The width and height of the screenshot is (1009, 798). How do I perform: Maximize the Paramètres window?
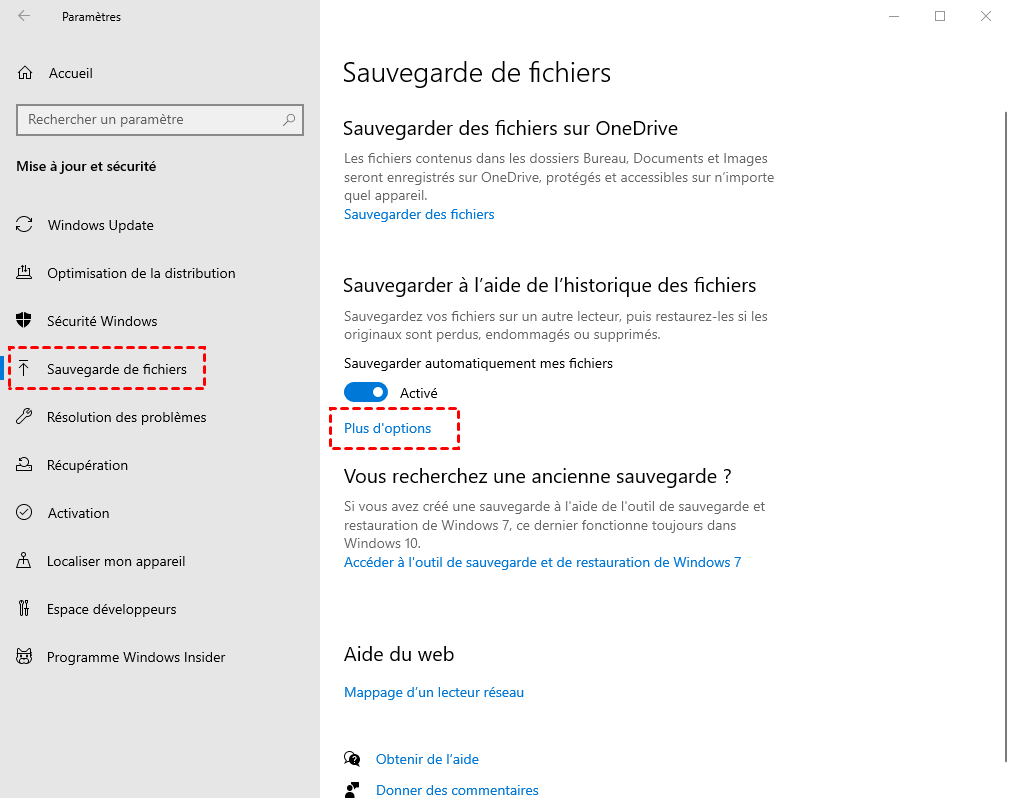(940, 16)
